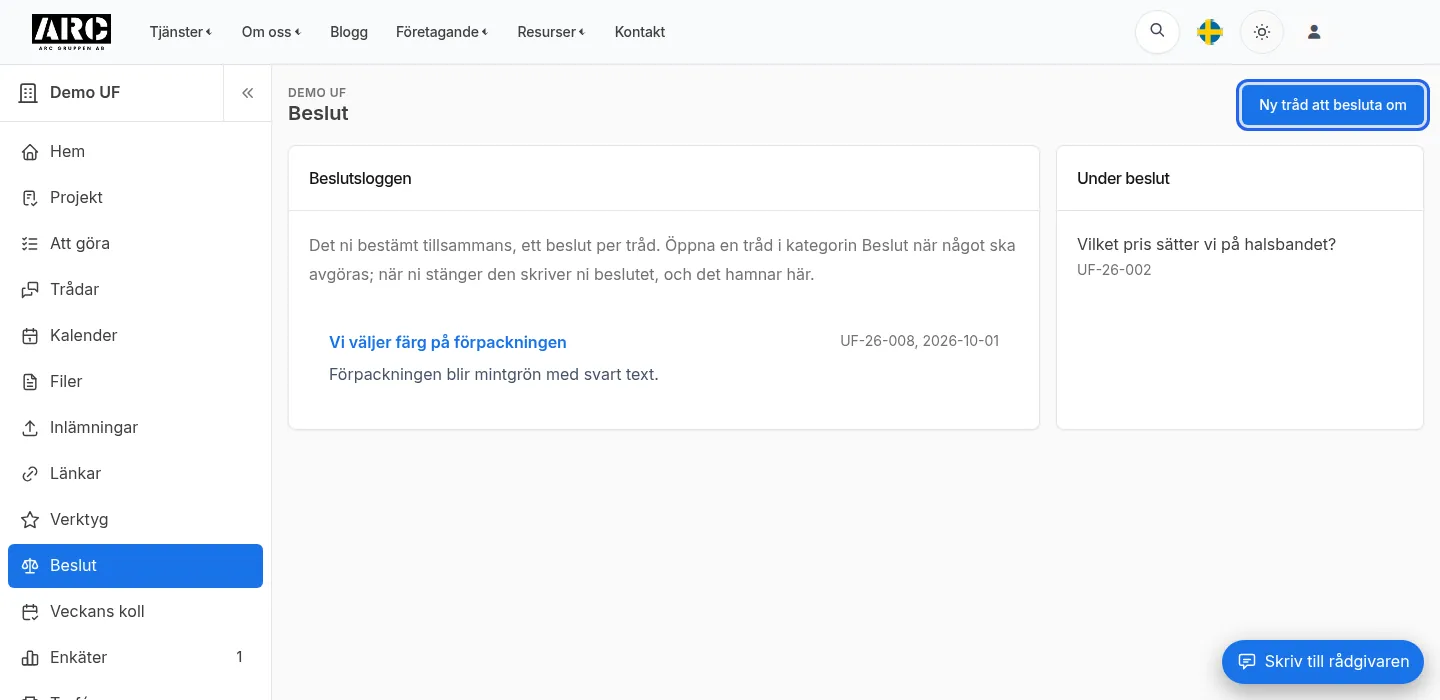Open the Kontakt page
Image resolution: width=1440 pixels, height=700 pixels.
[x=640, y=32]
